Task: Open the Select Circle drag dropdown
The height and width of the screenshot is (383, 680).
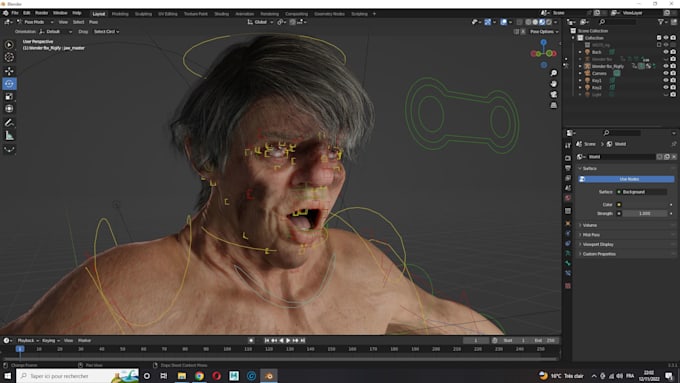Action: pyautogui.click(x=106, y=32)
